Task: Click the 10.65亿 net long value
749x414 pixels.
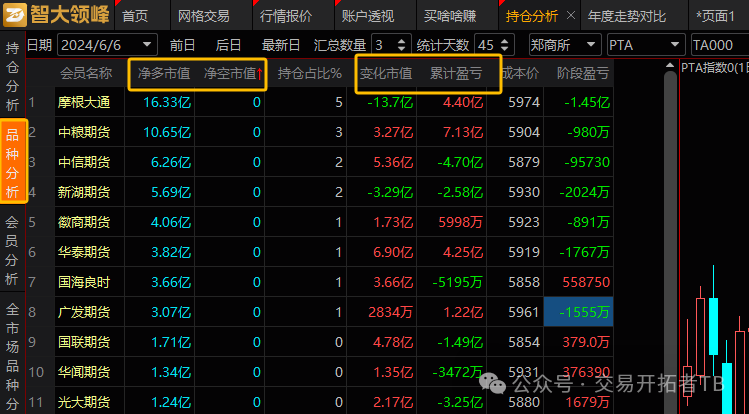Action: 167,132
